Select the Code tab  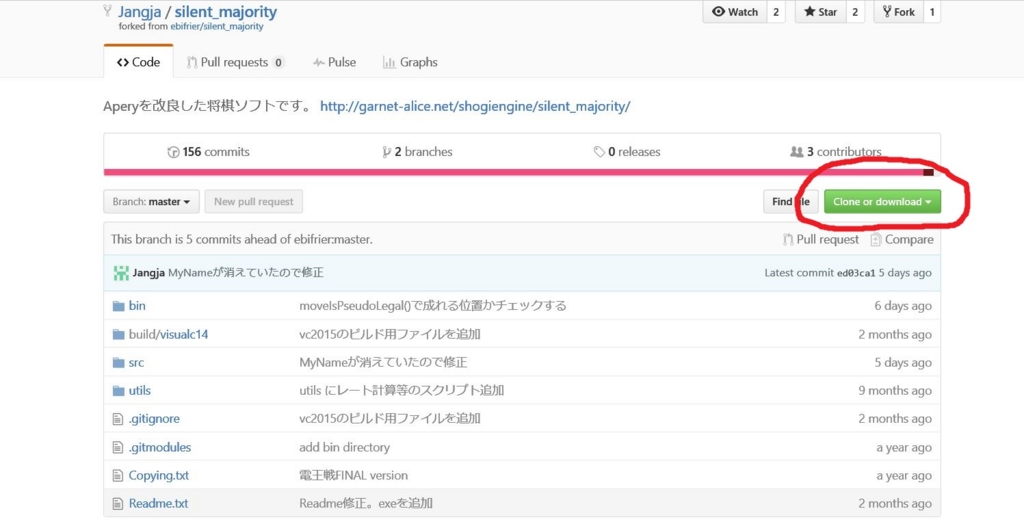tap(138, 62)
